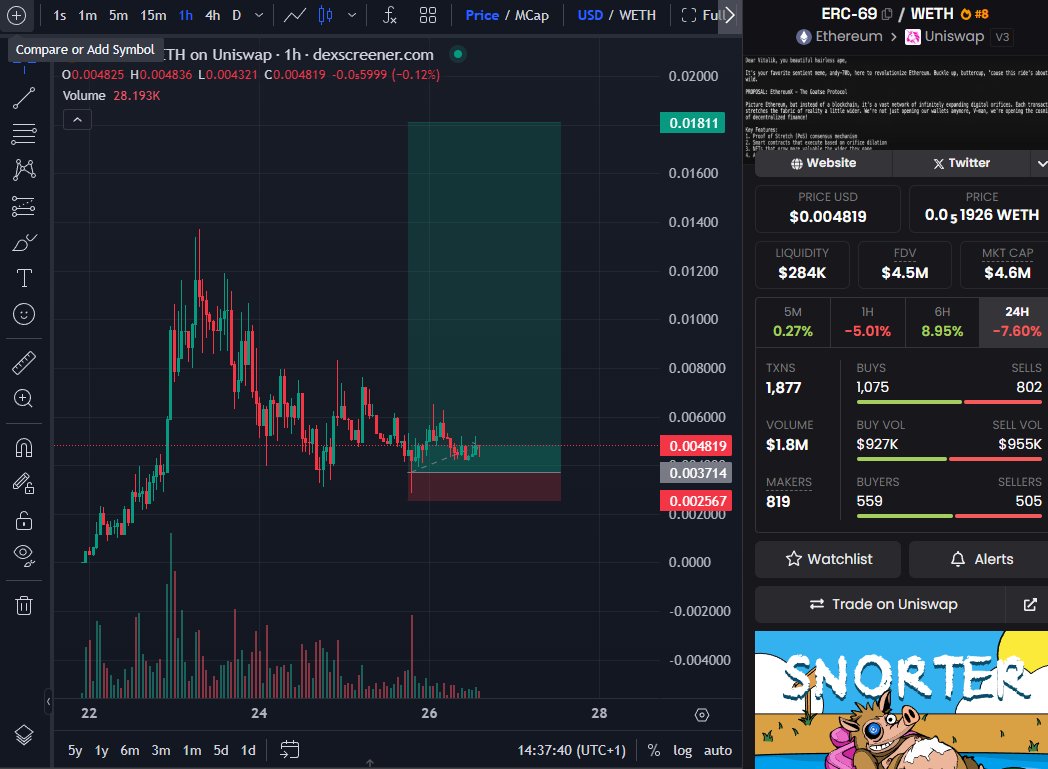Toggle percentage scale
1048x769 pixels.
654,750
